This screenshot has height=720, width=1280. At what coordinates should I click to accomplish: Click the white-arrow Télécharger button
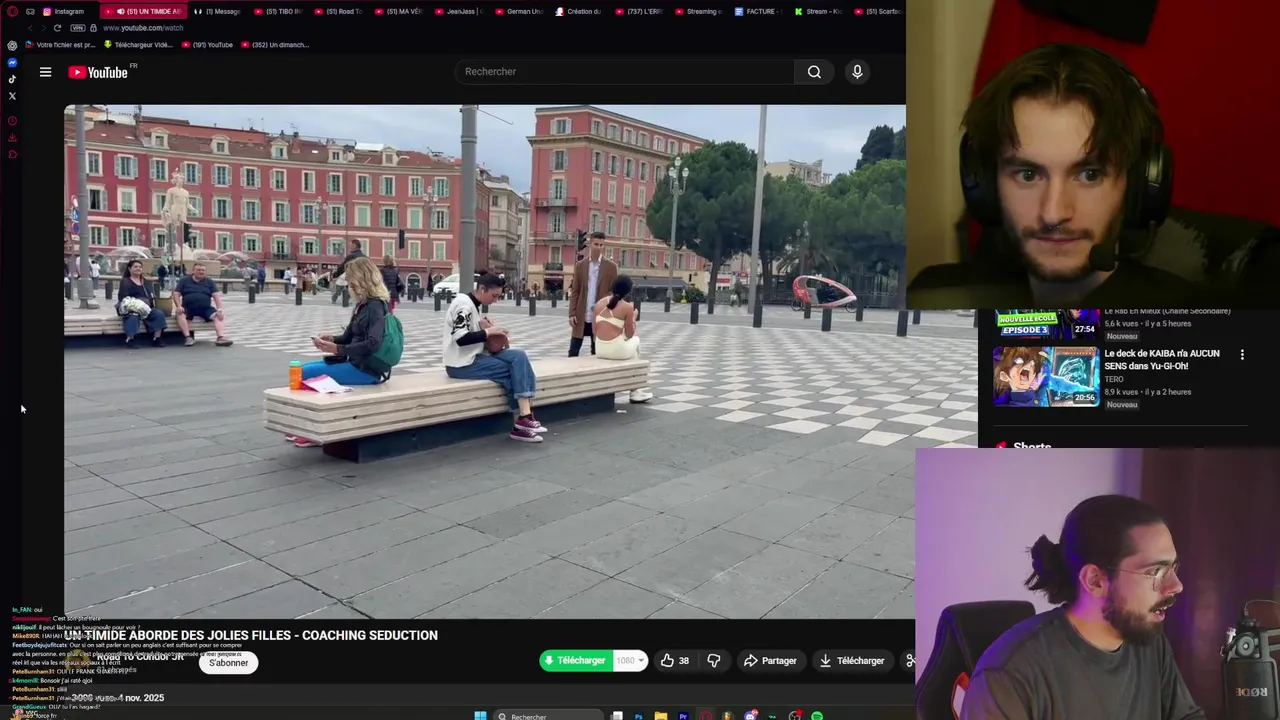click(x=852, y=661)
